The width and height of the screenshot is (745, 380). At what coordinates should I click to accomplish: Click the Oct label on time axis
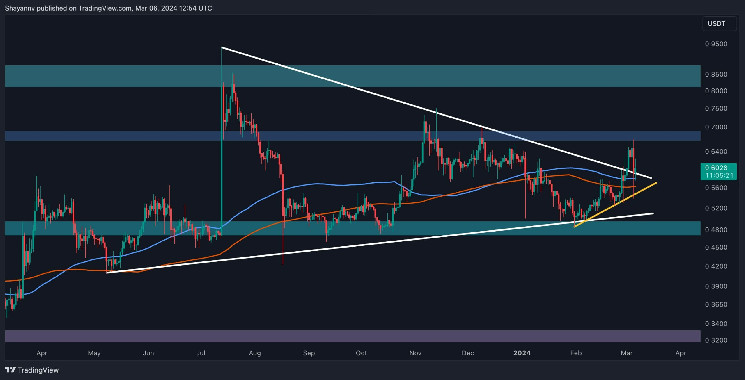[362, 353]
